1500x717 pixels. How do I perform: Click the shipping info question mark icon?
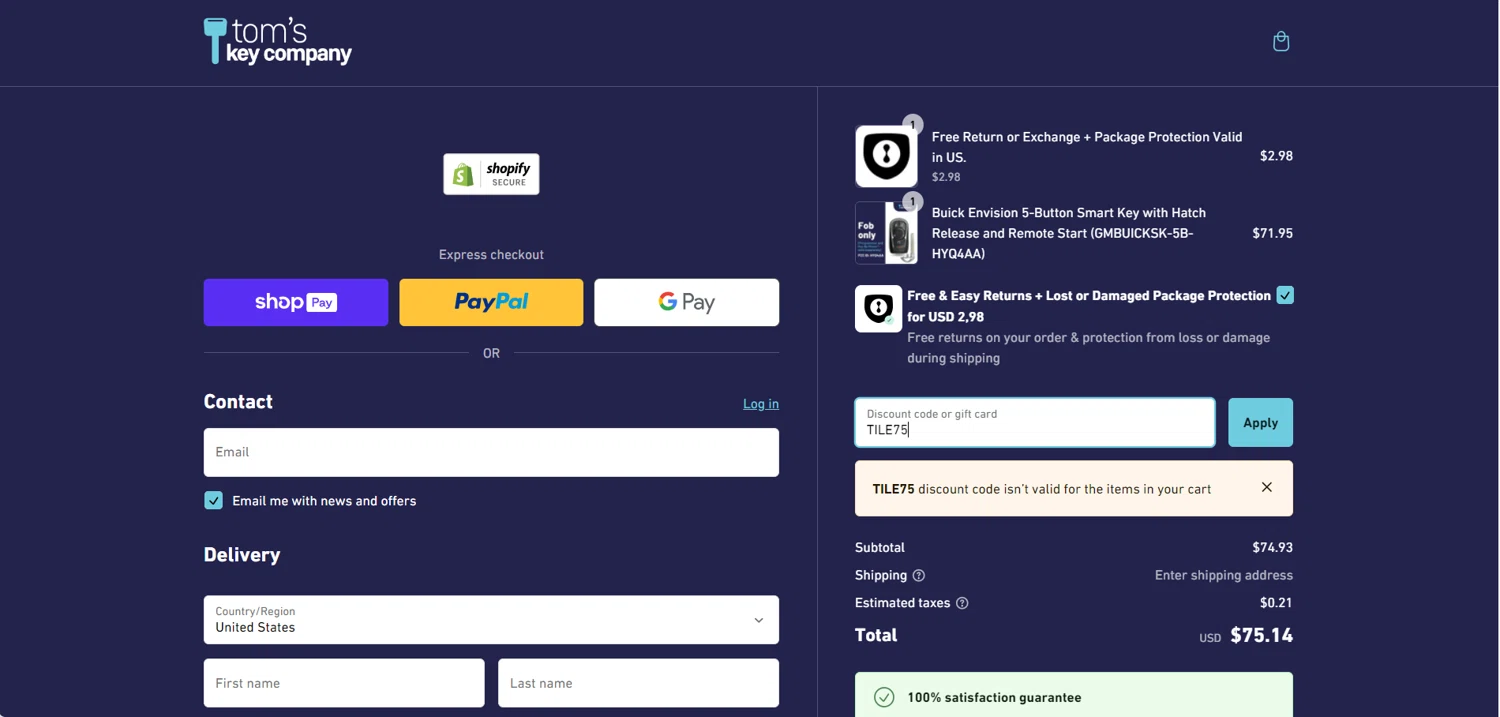(919, 576)
